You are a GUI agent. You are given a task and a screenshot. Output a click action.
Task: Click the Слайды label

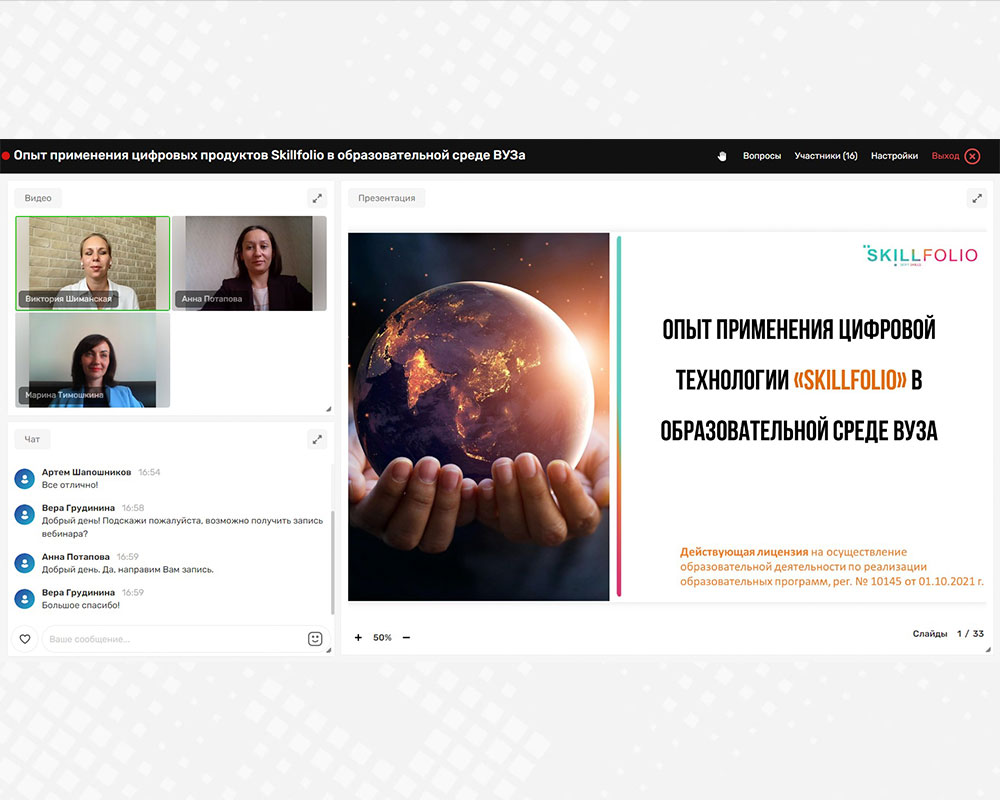(x=930, y=633)
